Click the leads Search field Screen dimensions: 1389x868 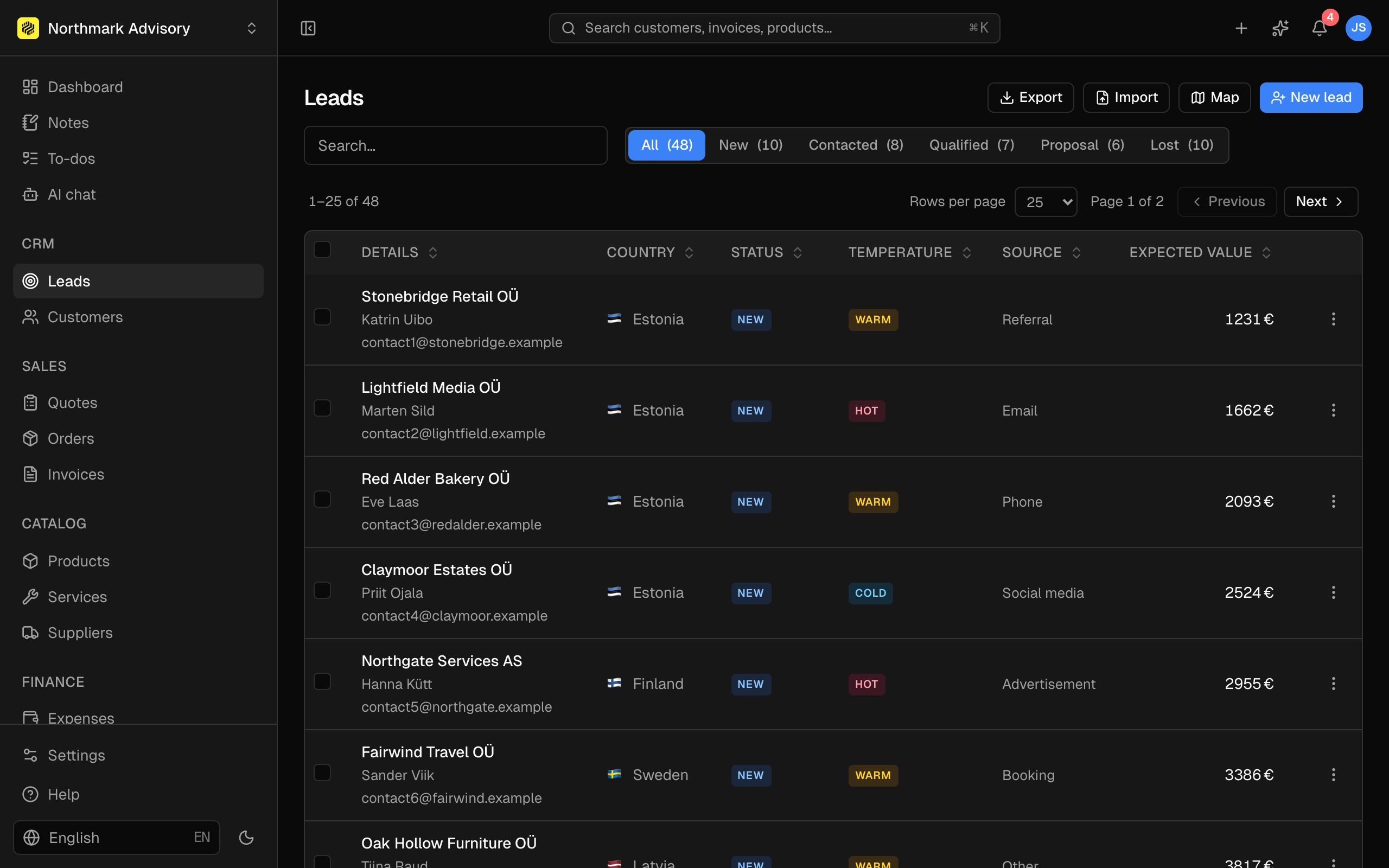[455, 146]
